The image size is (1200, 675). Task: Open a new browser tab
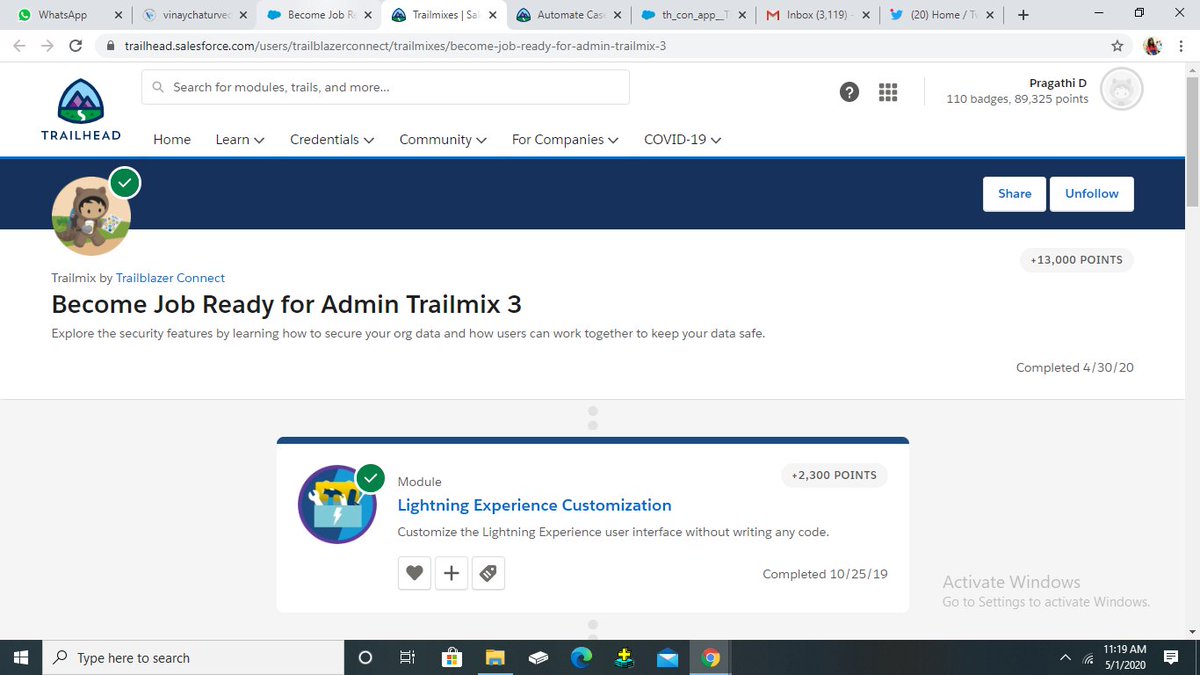point(1023,15)
